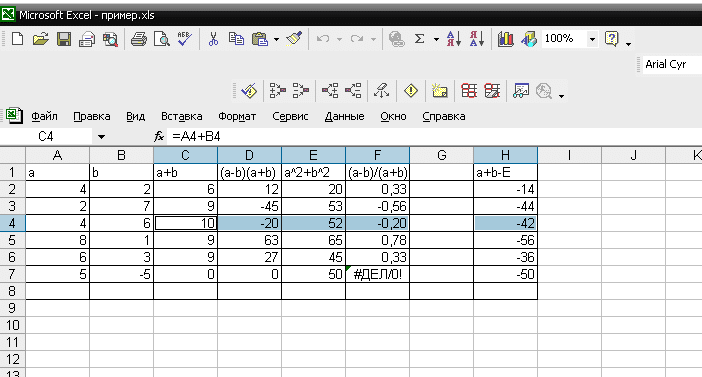Paste from clipboard icon

pos(260,39)
